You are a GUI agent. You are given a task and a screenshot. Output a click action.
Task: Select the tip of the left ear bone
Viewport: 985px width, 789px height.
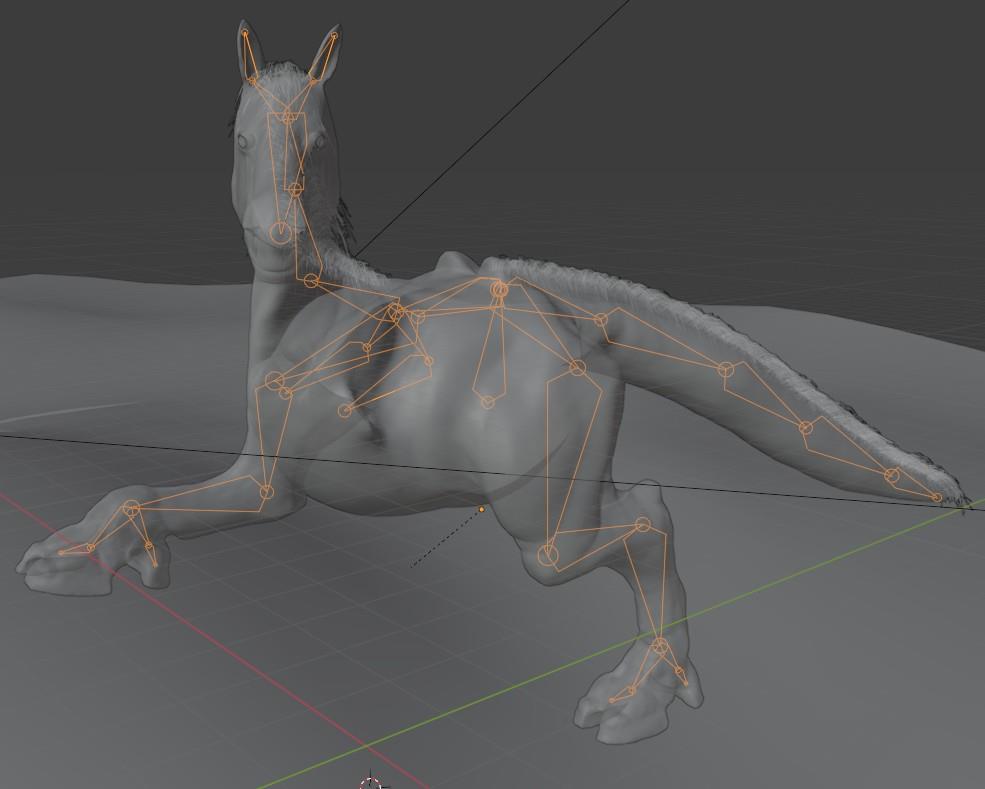[245, 34]
